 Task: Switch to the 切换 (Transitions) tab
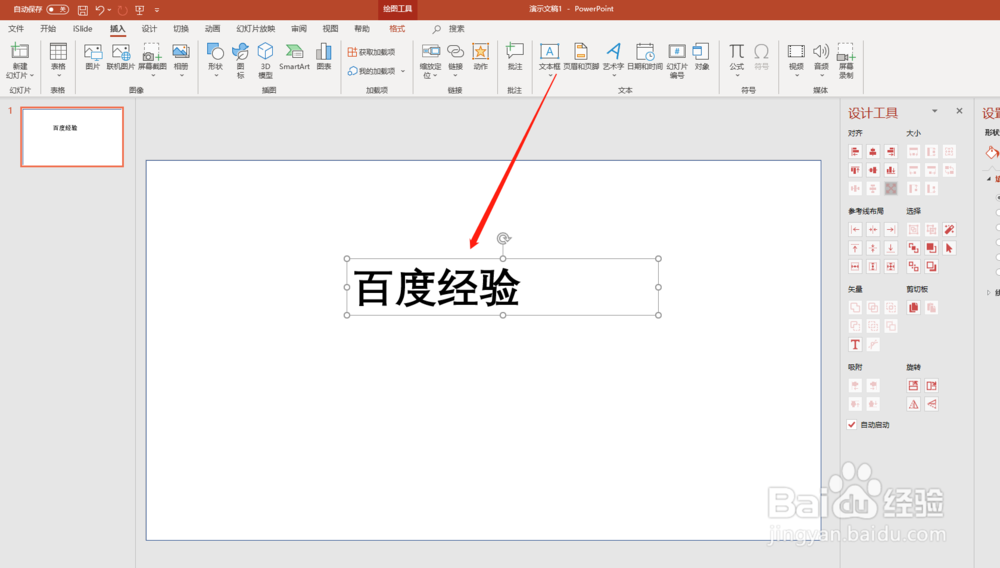(181, 29)
